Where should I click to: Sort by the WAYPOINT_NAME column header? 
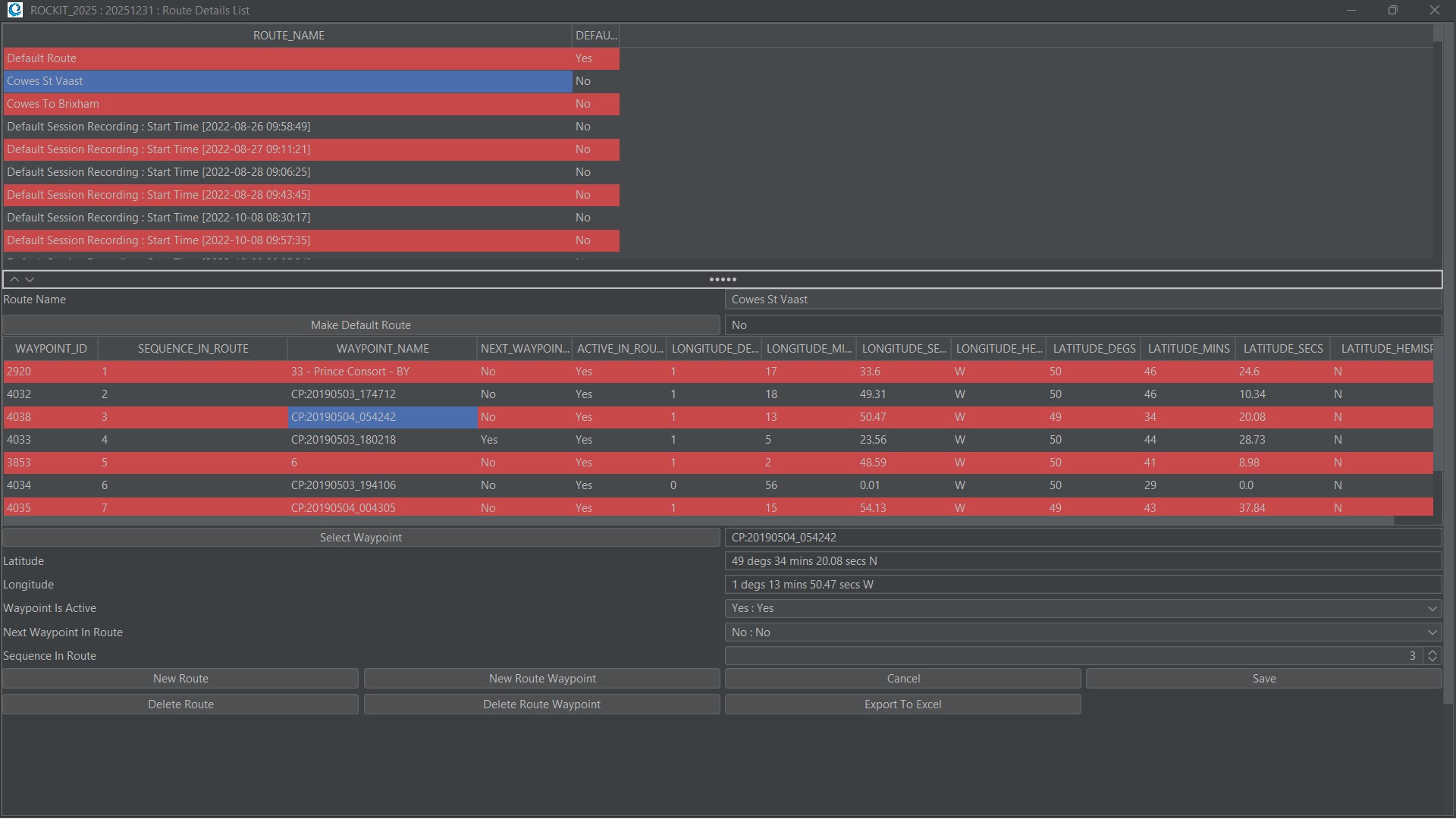pyautogui.click(x=382, y=349)
